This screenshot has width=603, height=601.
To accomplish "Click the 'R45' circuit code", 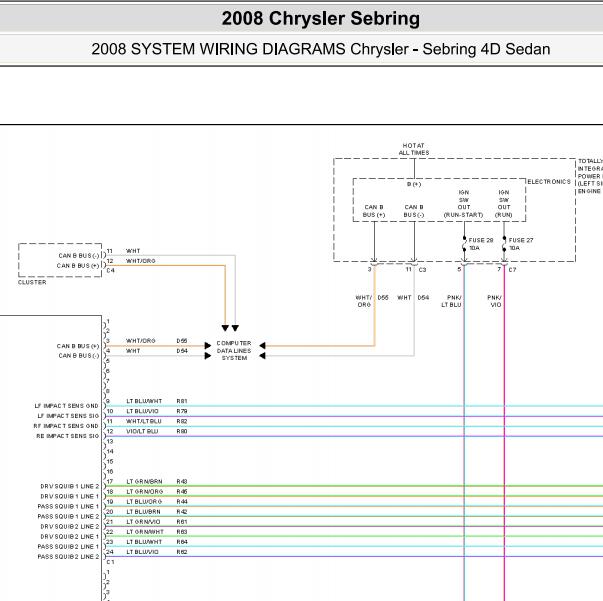I will [182, 491].
